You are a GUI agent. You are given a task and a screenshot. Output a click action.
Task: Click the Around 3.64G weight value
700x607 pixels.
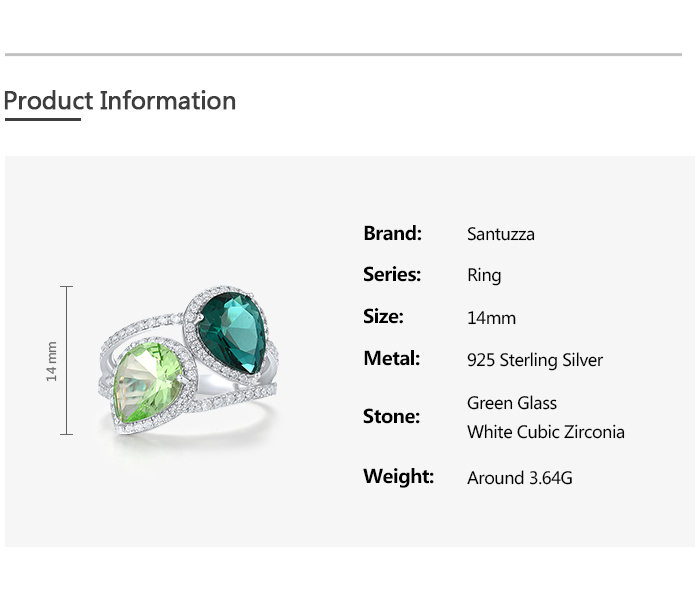[x=520, y=478]
